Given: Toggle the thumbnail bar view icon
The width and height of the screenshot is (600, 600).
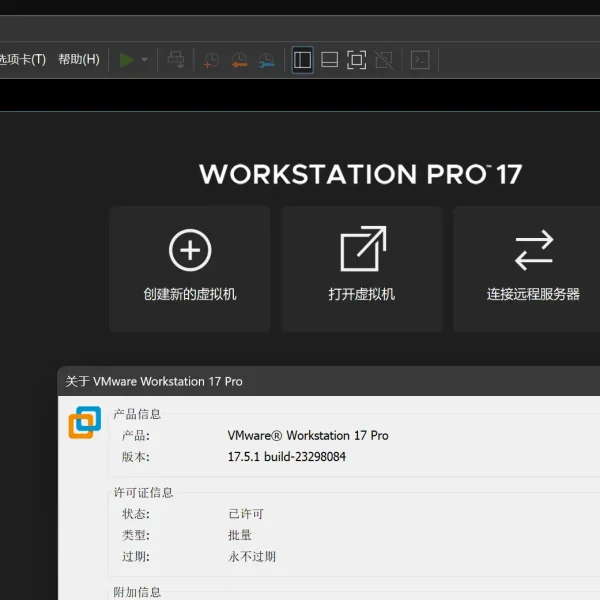Looking at the screenshot, I should click(329, 60).
